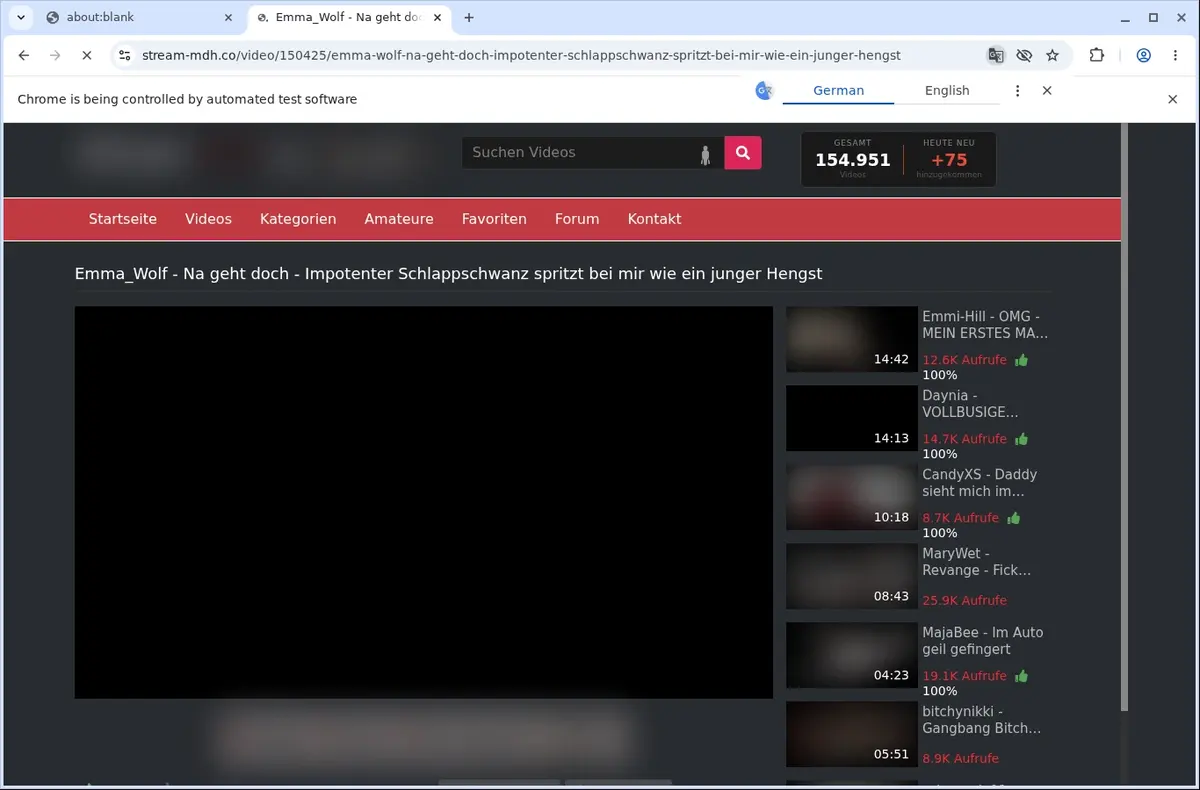The height and width of the screenshot is (790, 1200).
Task: Stop loading the page
Action: point(87,56)
